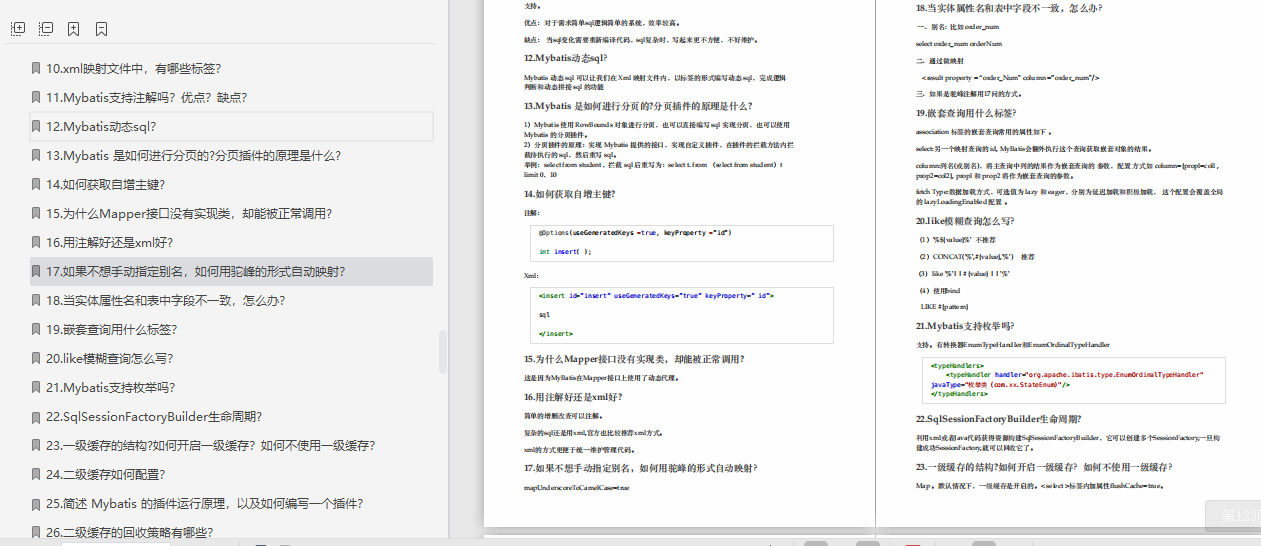Screen dimensions: 1261x546
Task: Click document heading '15.为什么Mapper接口没有实现类，却能被正常调用?'
Action: pos(633,359)
